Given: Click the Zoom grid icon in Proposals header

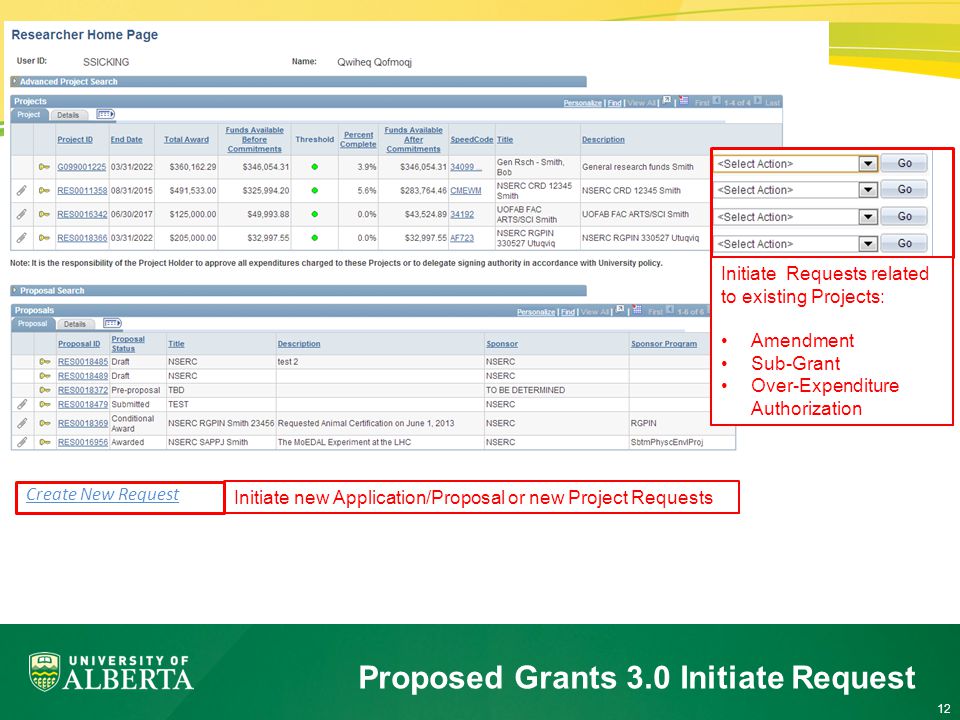Looking at the screenshot, I should point(620,310).
